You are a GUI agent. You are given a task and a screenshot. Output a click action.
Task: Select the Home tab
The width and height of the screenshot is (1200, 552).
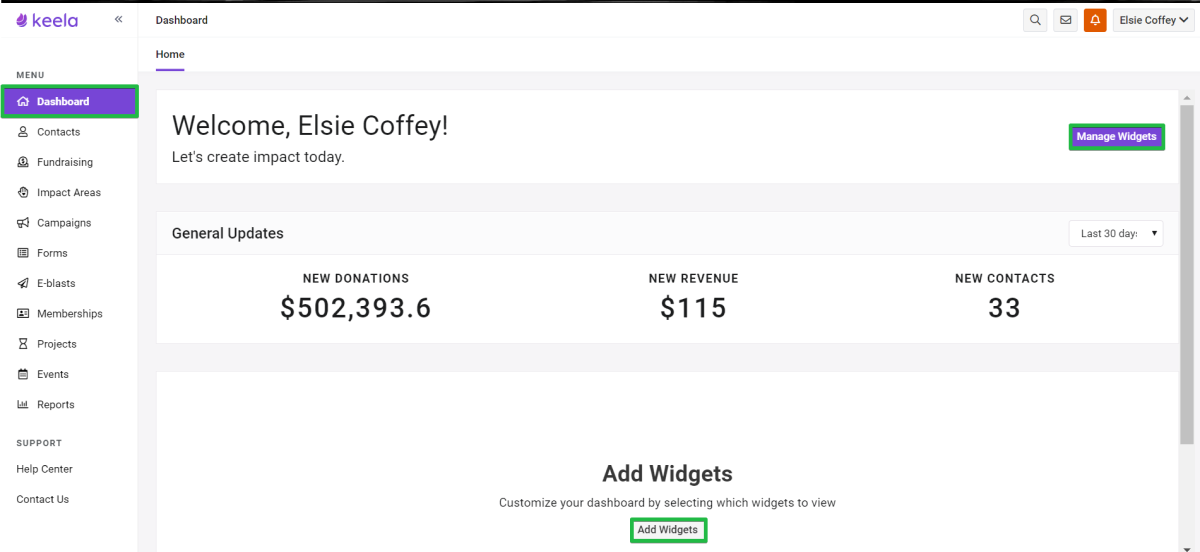tap(170, 55)
